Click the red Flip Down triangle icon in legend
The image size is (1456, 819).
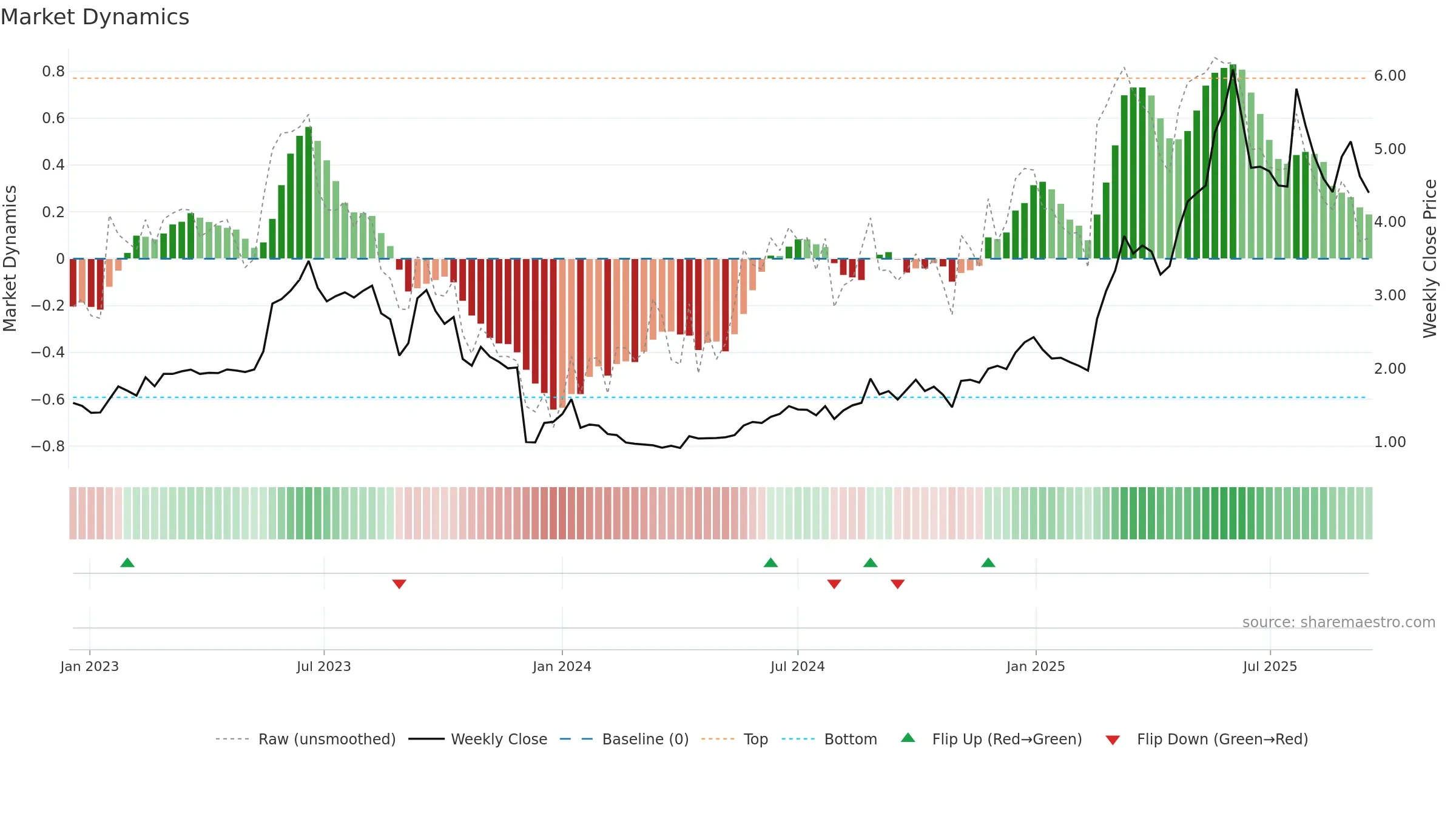click(x=1113, y=740)
